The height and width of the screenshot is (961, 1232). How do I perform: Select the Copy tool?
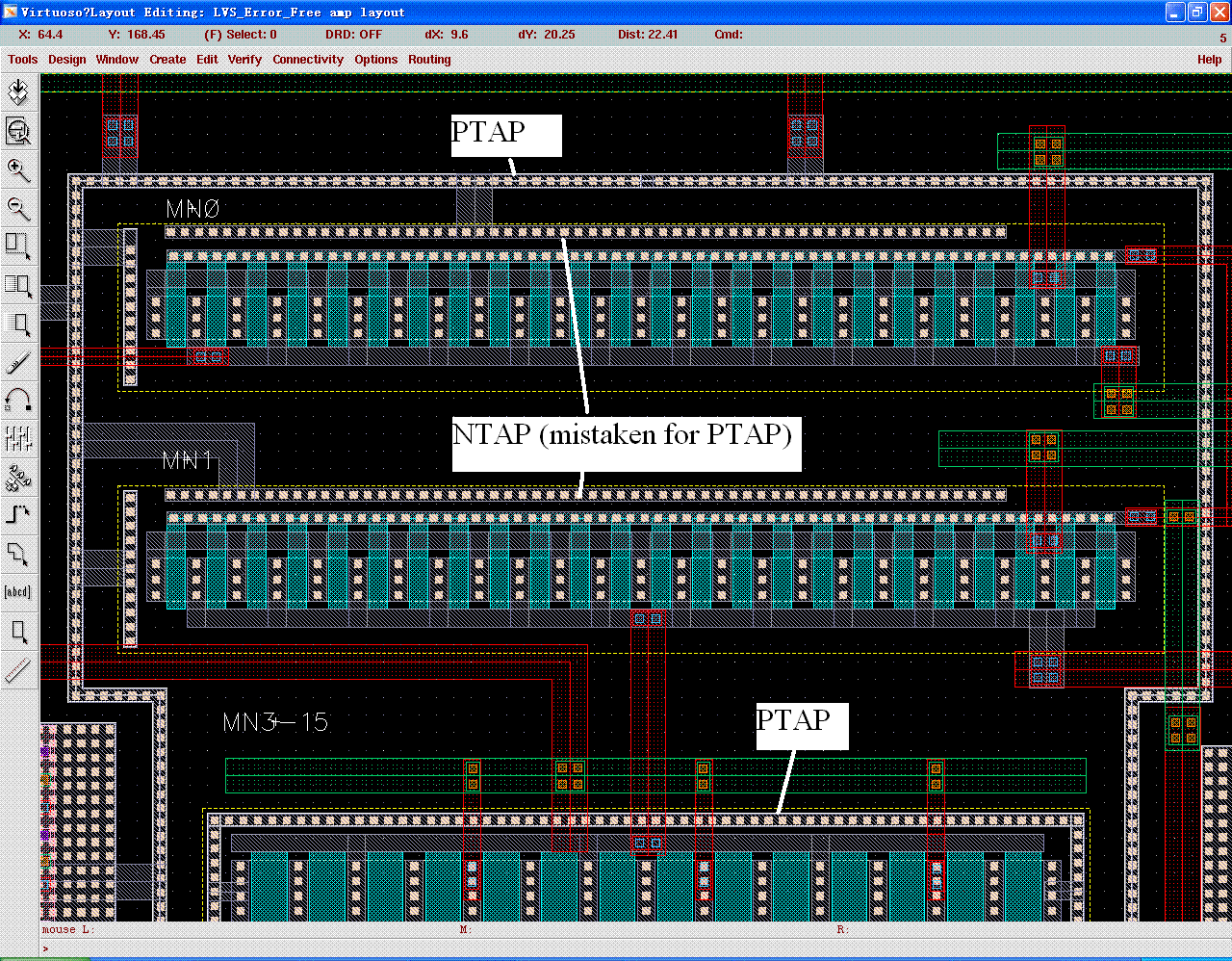tap(18, 286)
